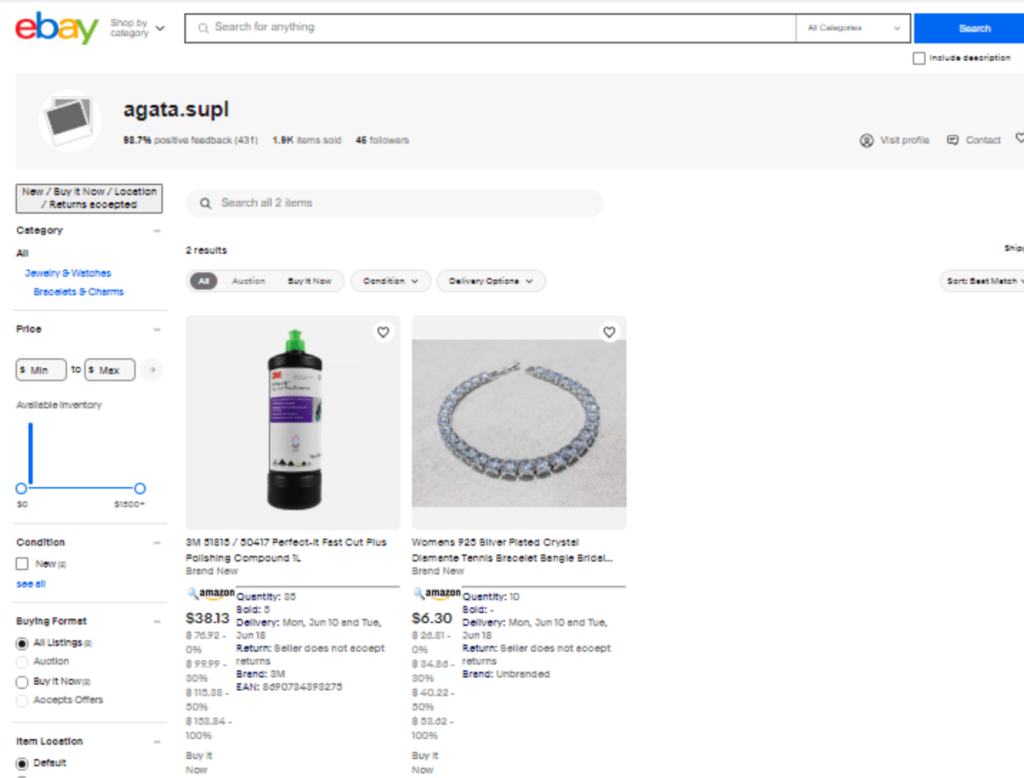
Task: Save 3M Polishing Compound to watchlist heart
Action: click(x=383, y=332)
